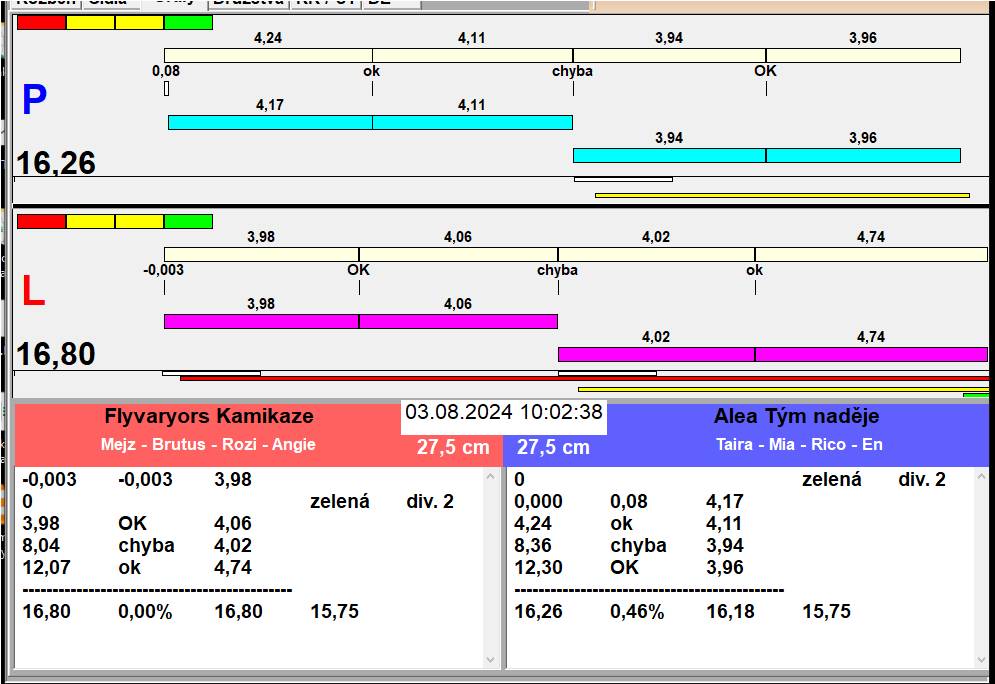Click zelená in Alea Tým naděje results list
This screenshot has width=995, height=684.
click(831, 479)
